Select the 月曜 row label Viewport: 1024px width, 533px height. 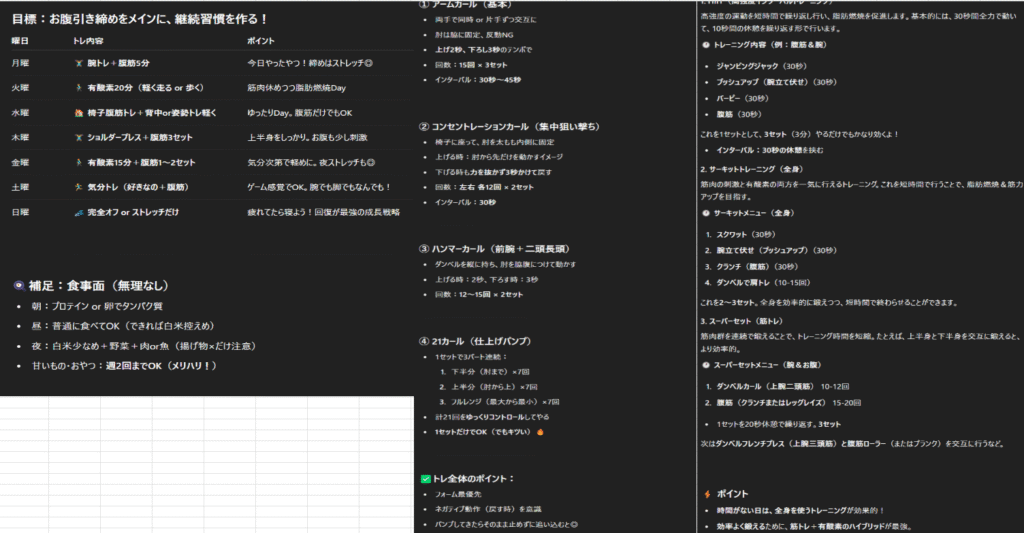[x=20, y=63]
